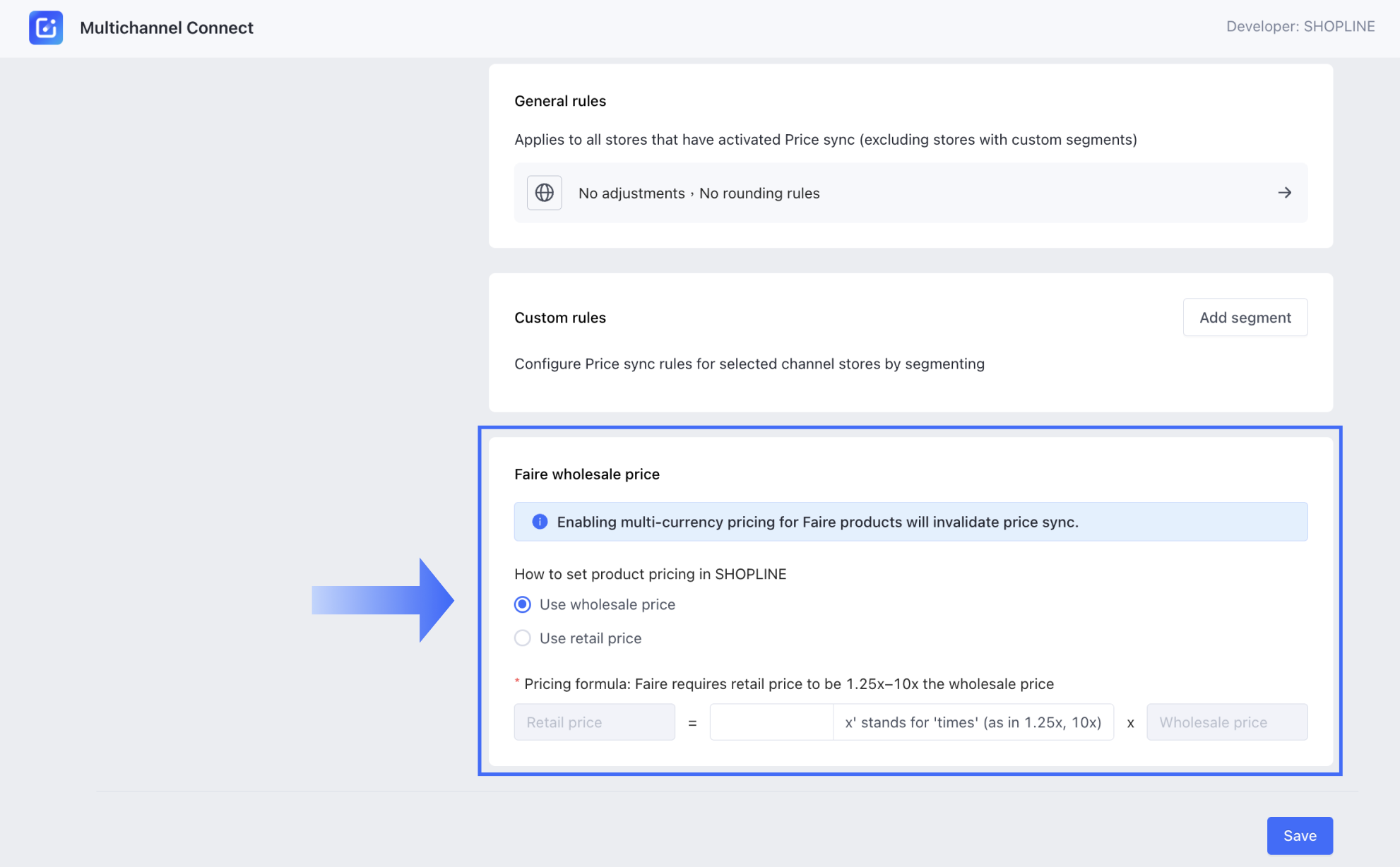This screenshot has width=1400, height=867.
Task: Click the Multichannel Connect app logo icon
Action: pyautogui.click(x=46, y=28)
